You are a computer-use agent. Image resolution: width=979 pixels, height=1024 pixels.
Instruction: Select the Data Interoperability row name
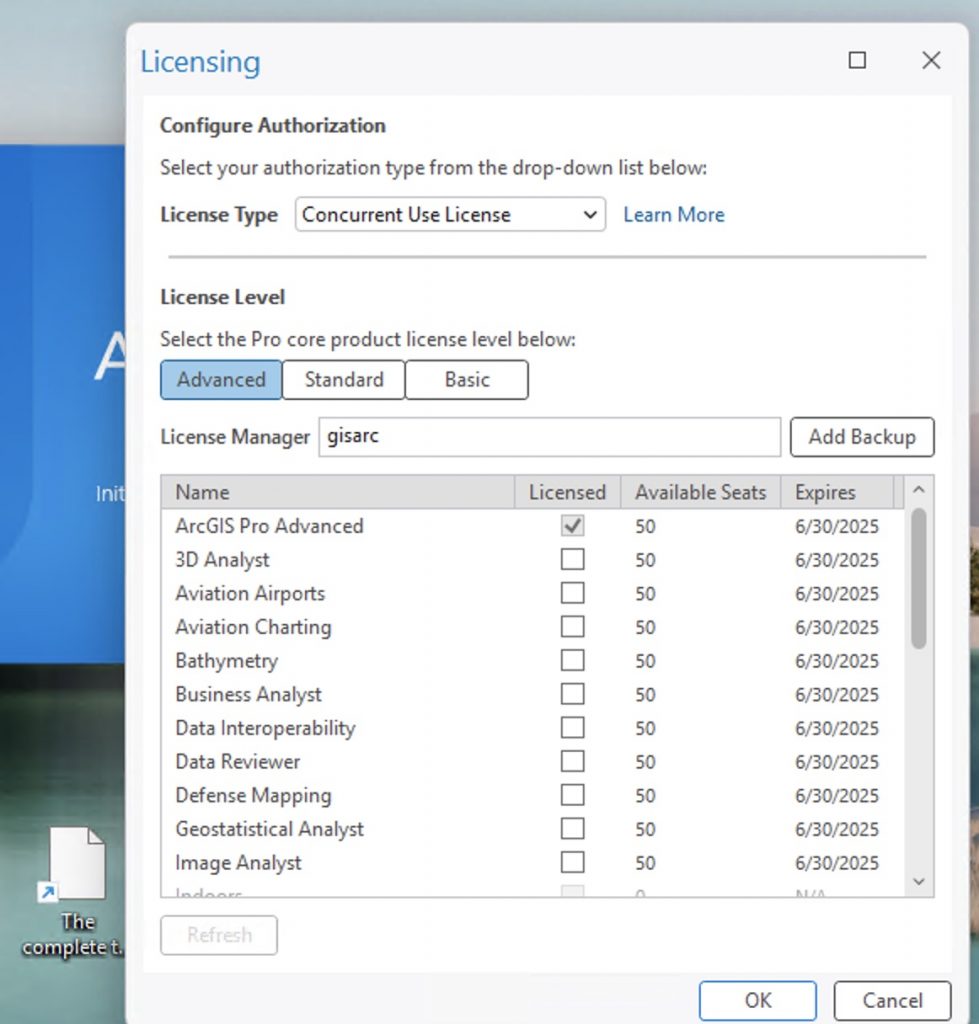(x=265, y=728)
